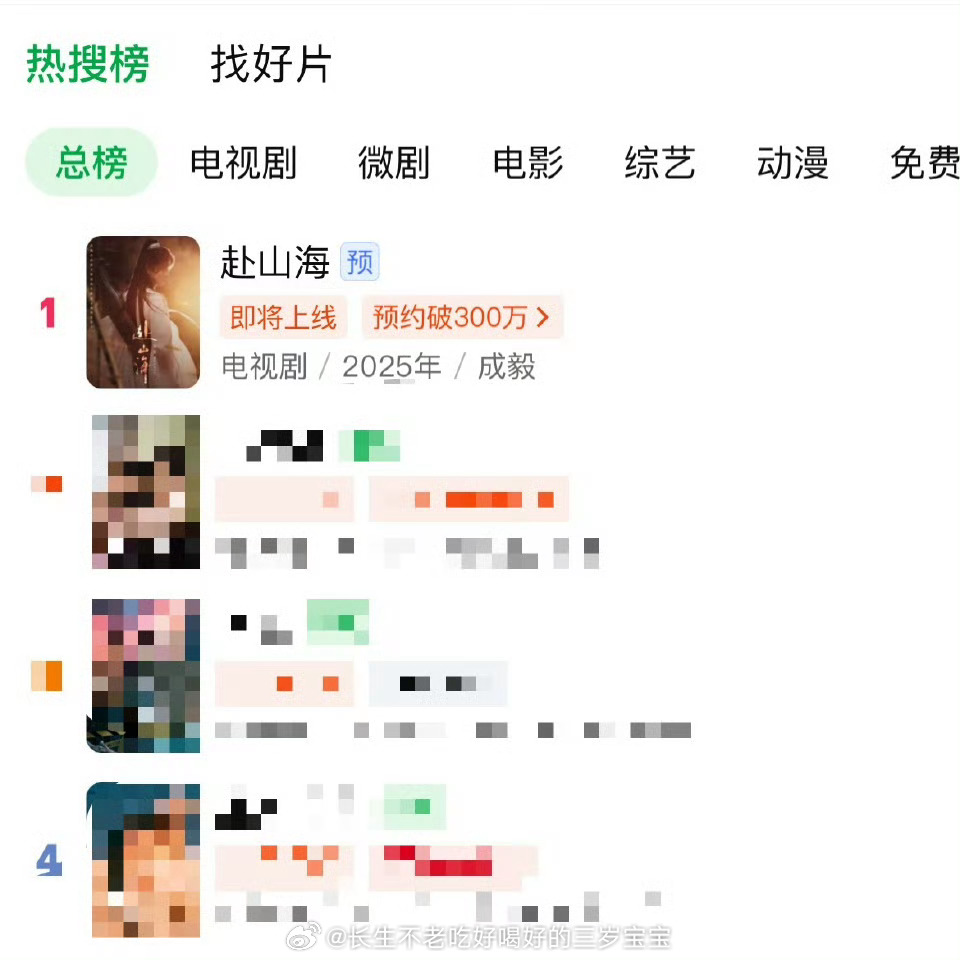Open the fourth ranked show's blurred poster
The image size is (960, 960).
143,860
